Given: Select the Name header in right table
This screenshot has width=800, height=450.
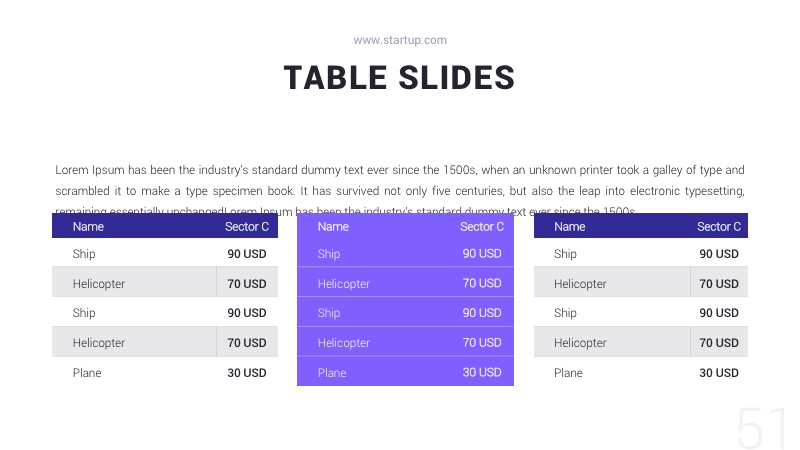Looking at the screenshot, I should click(x=570, y=227).
